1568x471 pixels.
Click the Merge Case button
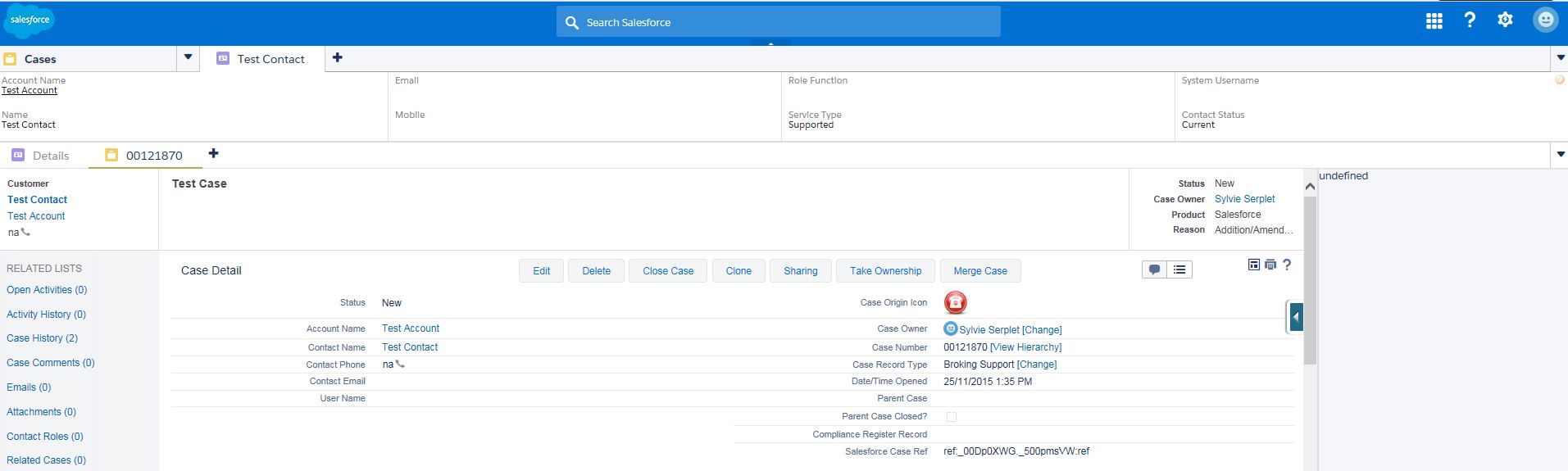pos(980,271)
